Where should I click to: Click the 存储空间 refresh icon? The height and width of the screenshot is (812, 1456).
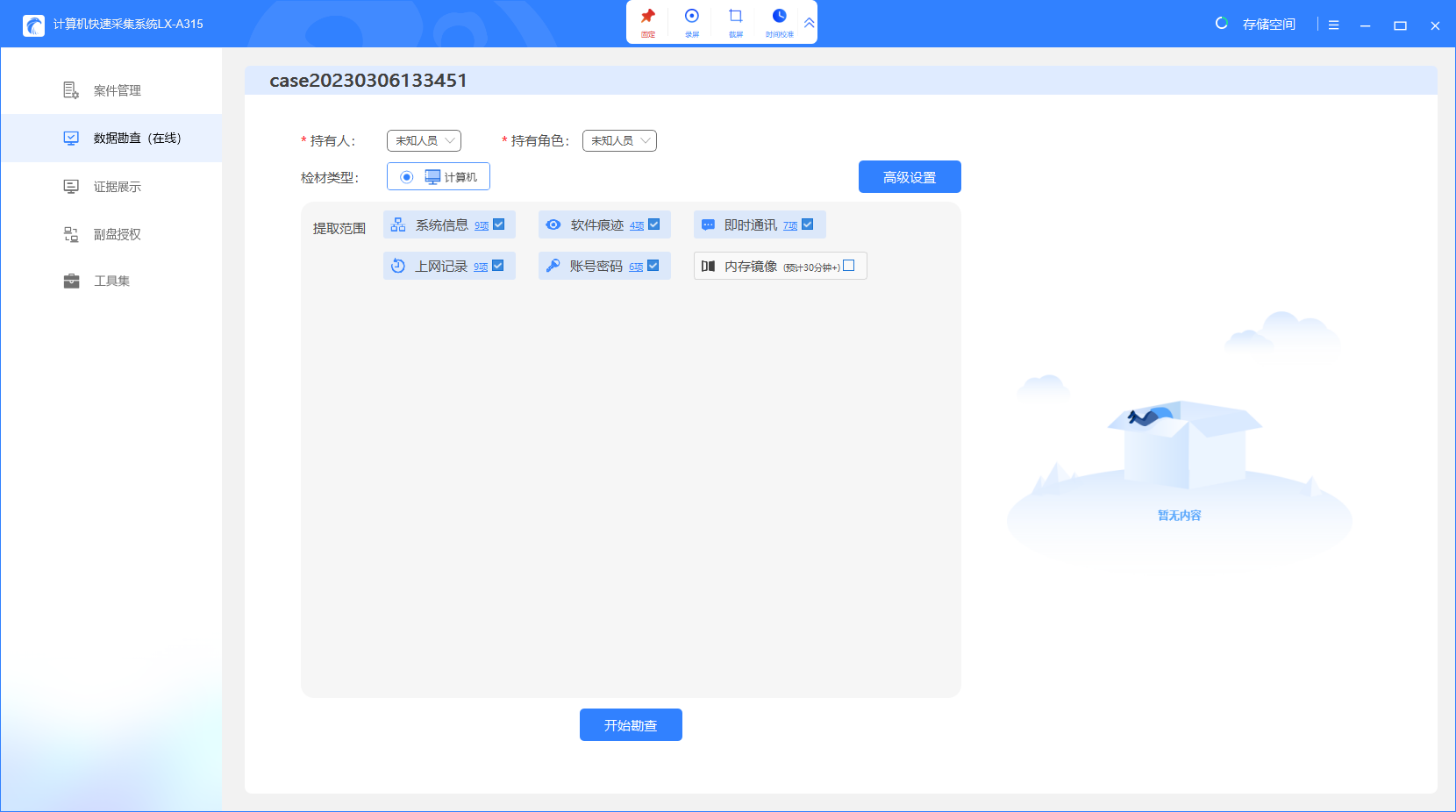click(1221, 24)
